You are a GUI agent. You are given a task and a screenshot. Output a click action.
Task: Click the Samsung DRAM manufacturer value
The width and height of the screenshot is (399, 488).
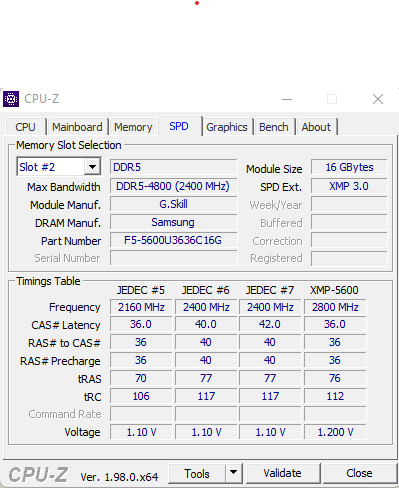coord(173,222)
